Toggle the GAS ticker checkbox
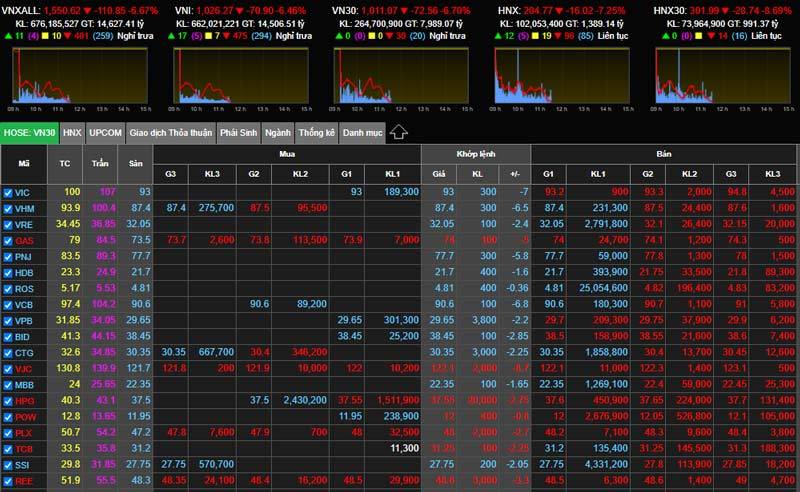 [8, 240]
